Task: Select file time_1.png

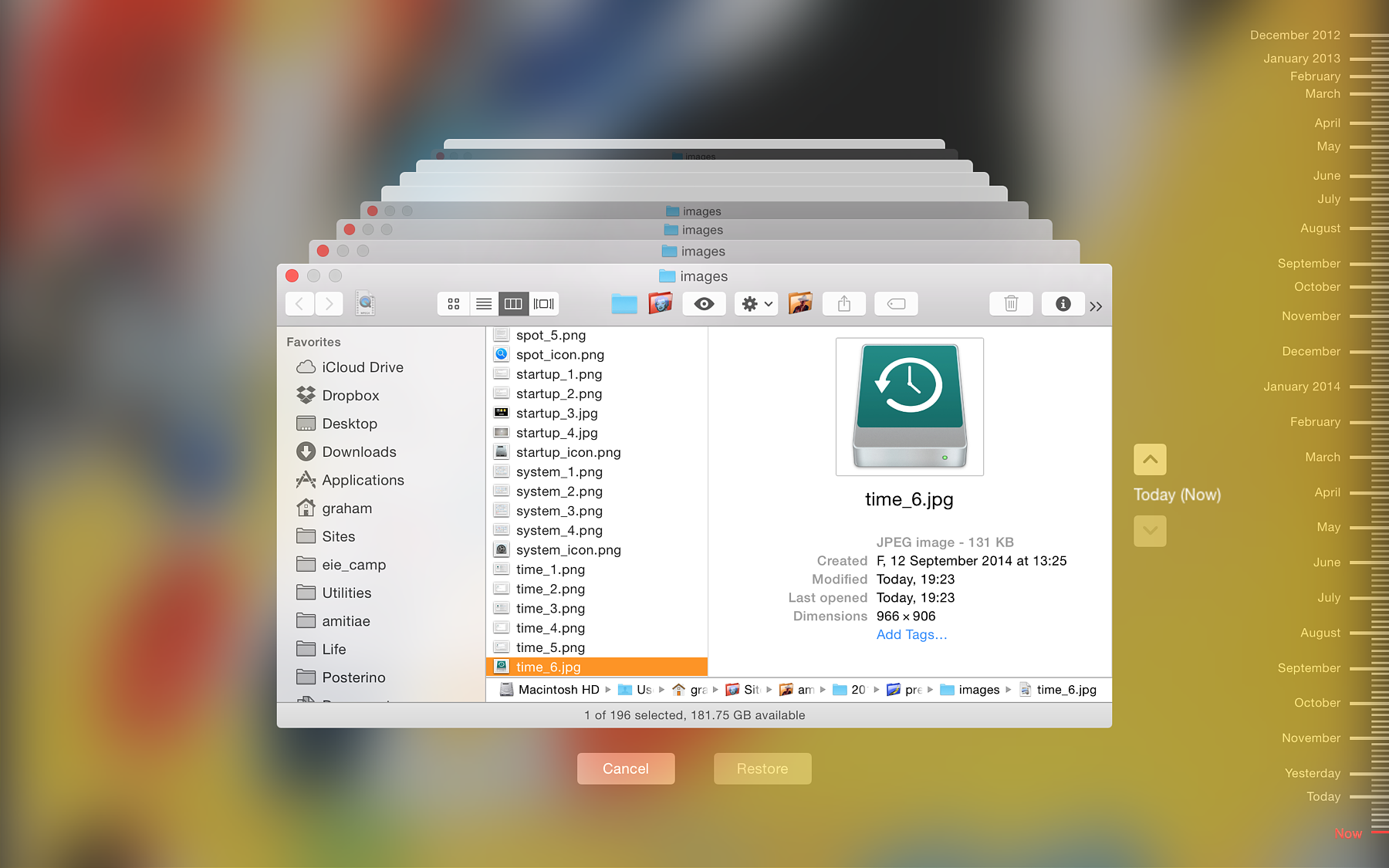Action: pyautogui.click(x=596, y=569)
